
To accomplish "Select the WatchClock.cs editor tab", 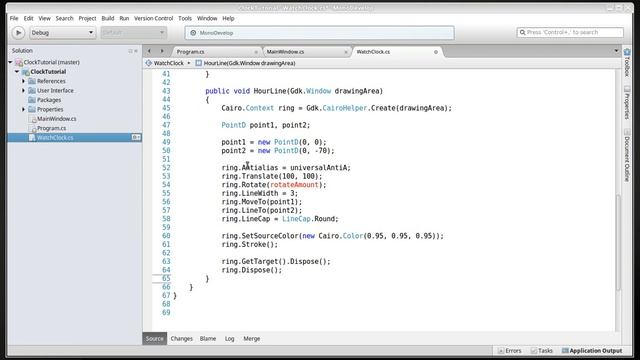I will click(373, 52).
